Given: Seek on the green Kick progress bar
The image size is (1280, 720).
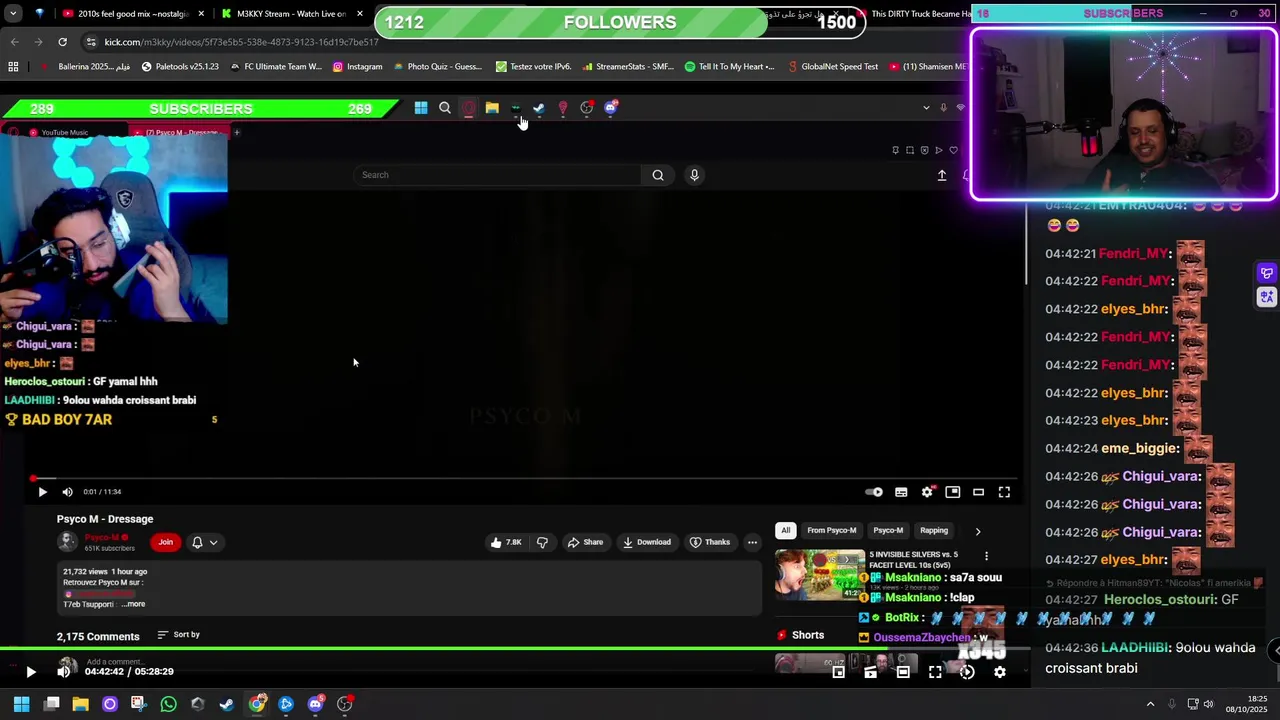Looking at the screenshot, I should 515,649.
